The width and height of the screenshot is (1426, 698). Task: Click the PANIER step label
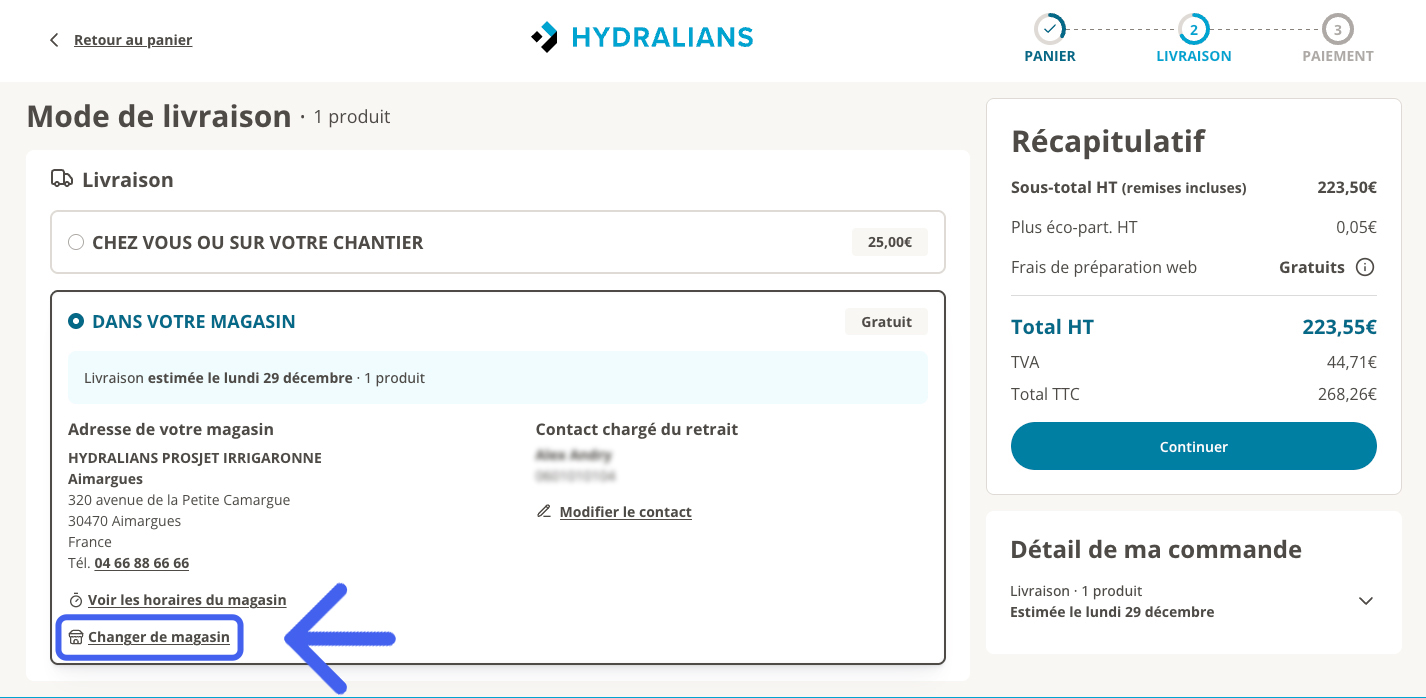(1050, 57)
